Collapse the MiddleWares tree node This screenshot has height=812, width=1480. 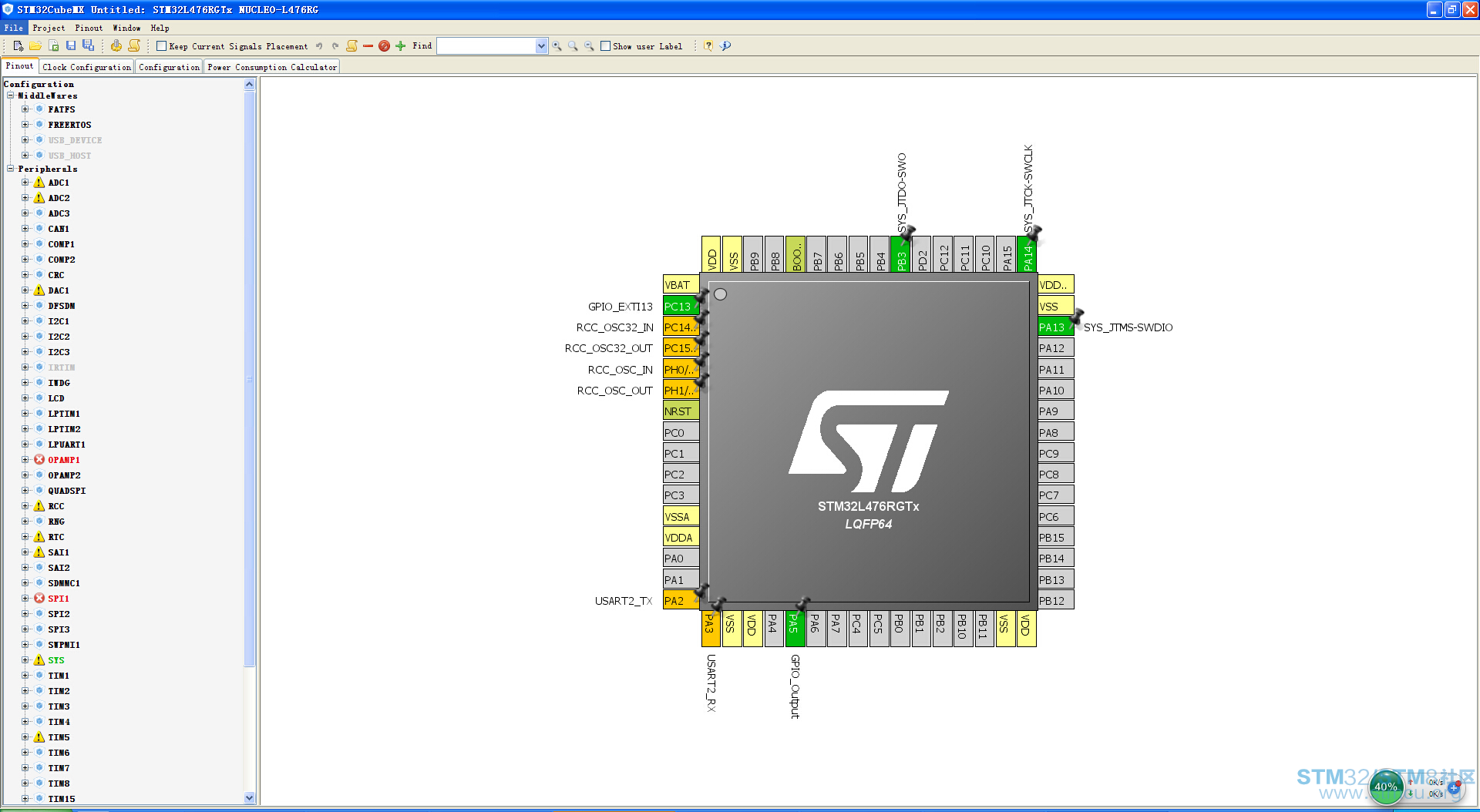point(11,96)
